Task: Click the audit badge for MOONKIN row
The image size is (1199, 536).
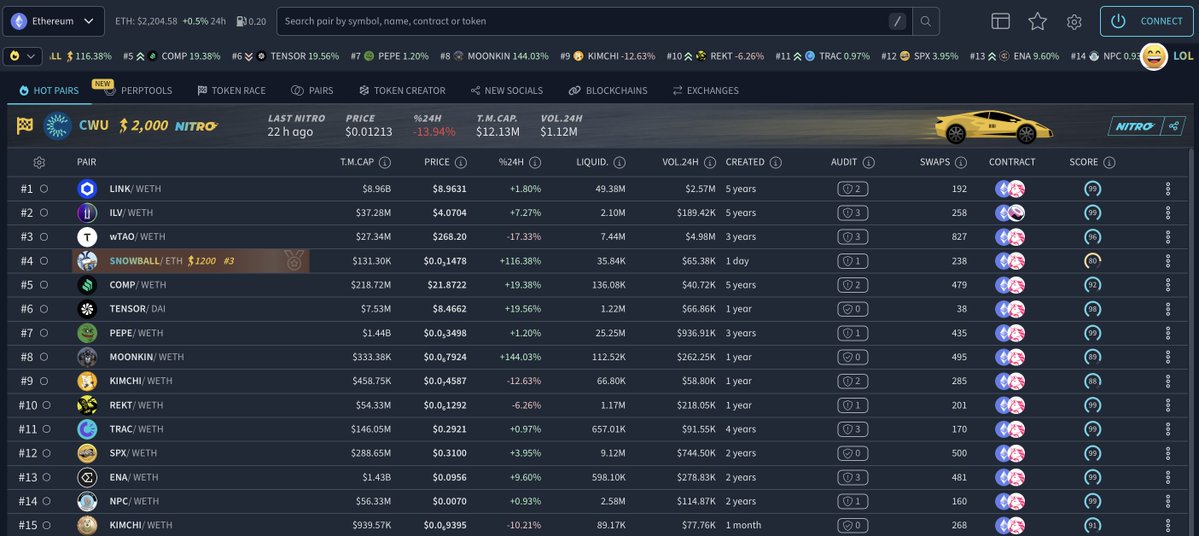Action: 853,357
